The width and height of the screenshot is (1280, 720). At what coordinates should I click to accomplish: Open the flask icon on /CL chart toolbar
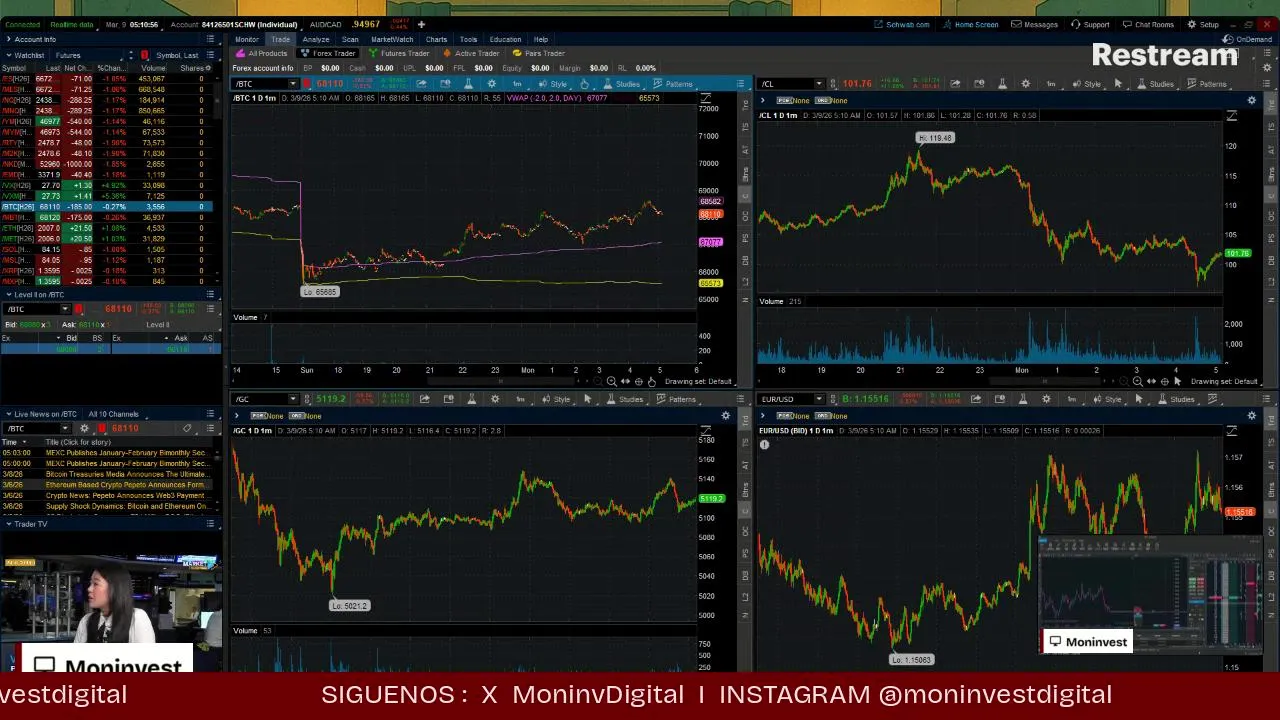pyautogui.click(x=1002, y=84)
